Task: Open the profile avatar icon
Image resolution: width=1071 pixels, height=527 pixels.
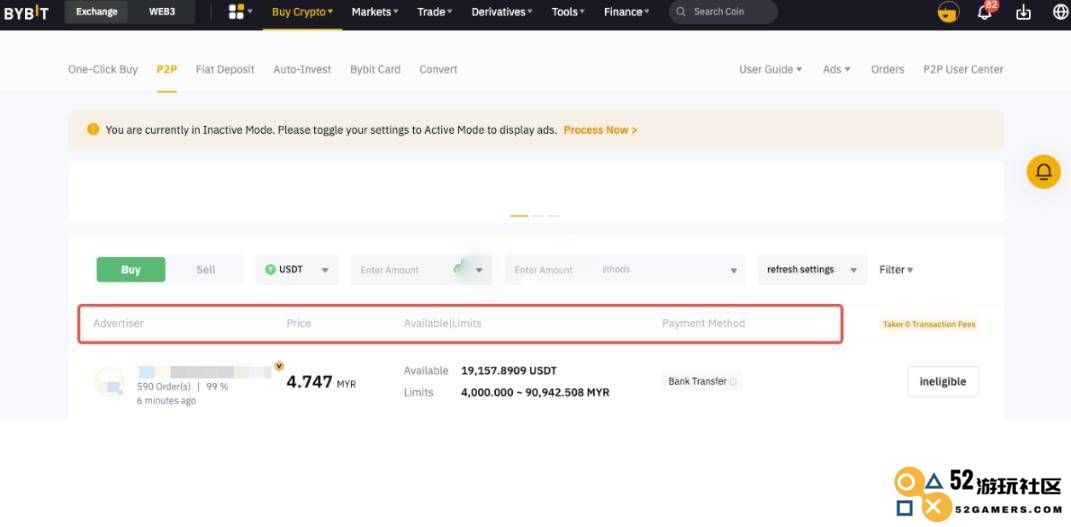Action: click(948, 12)
